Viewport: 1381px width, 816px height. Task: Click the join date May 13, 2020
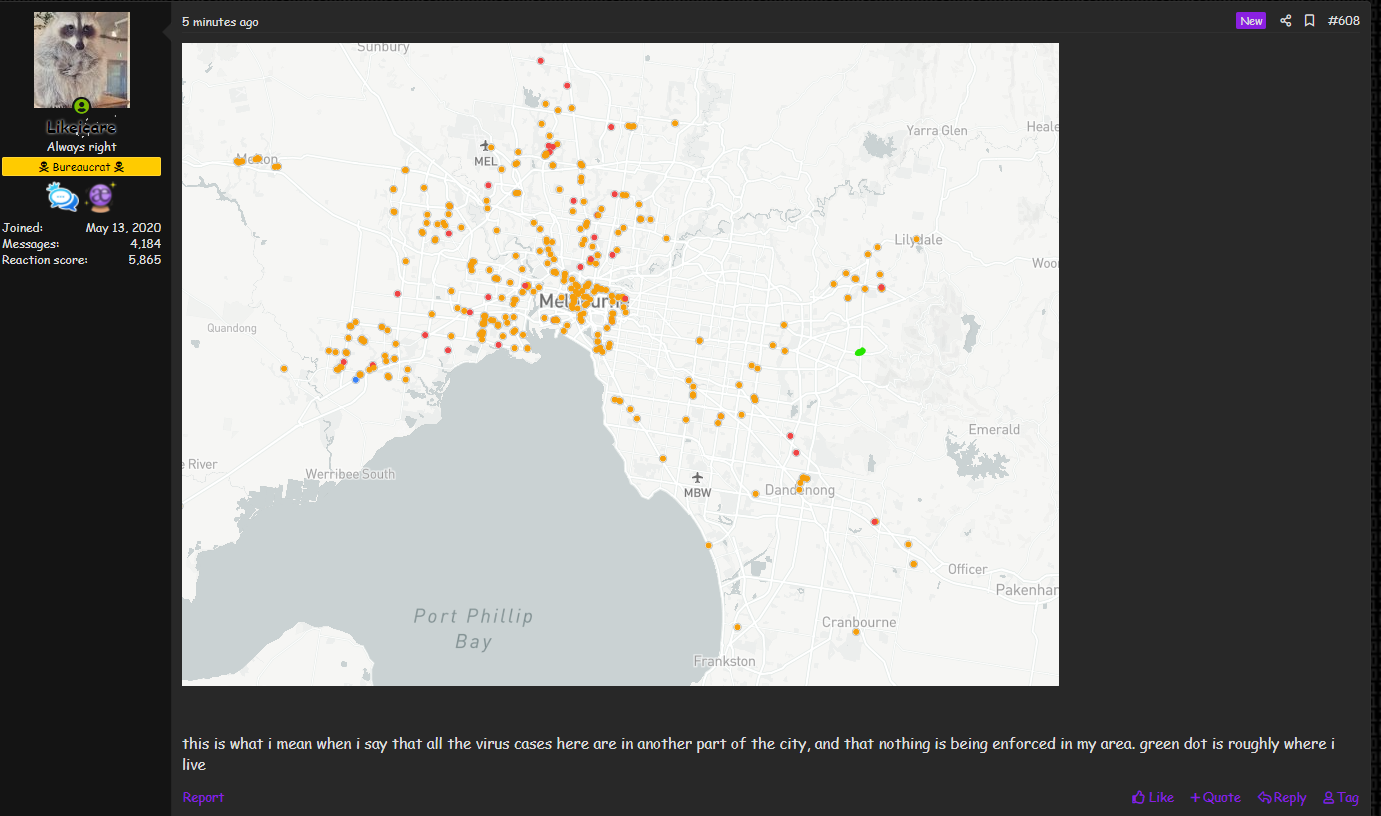123,228
